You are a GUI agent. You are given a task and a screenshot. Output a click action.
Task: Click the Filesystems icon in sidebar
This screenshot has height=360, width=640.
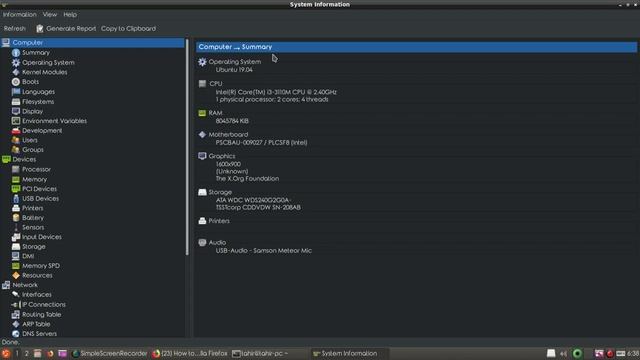point(16,101)
